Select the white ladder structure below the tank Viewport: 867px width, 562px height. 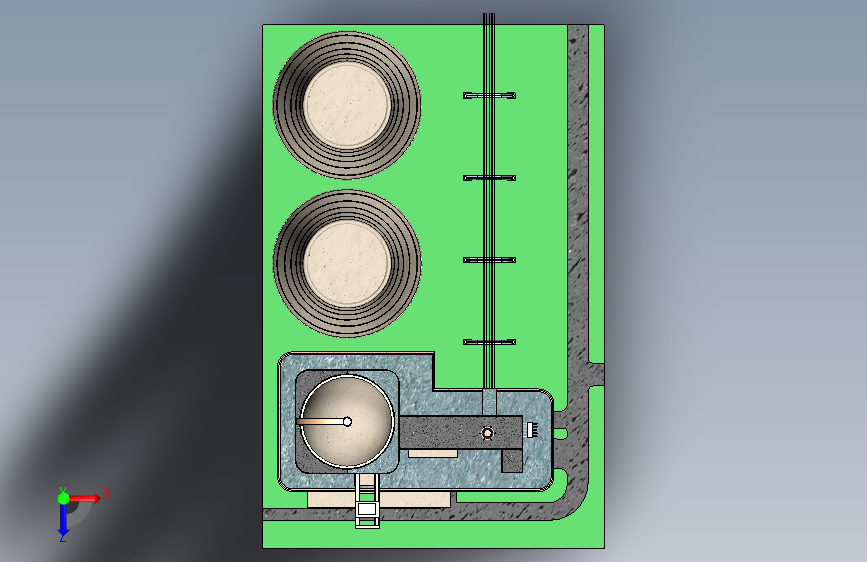click(367, 501)
